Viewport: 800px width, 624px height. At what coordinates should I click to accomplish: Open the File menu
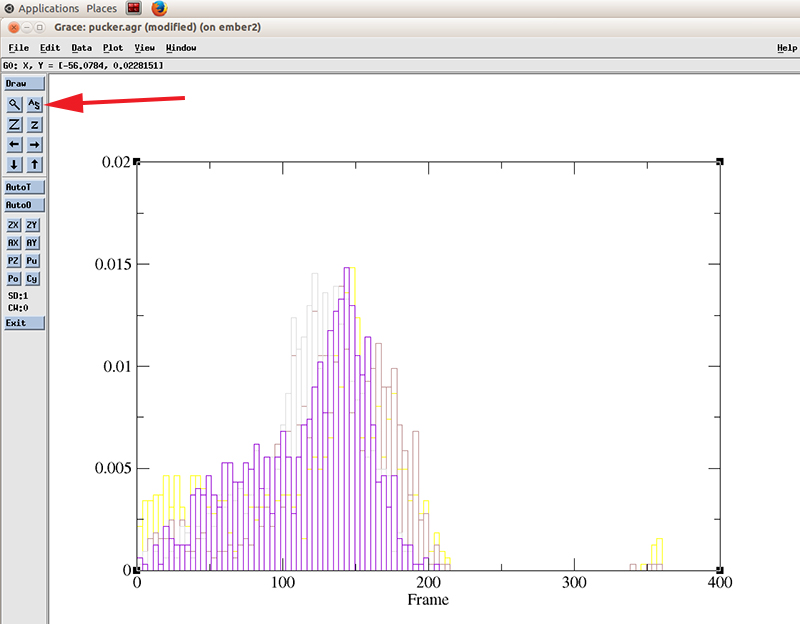click(18, 48)
